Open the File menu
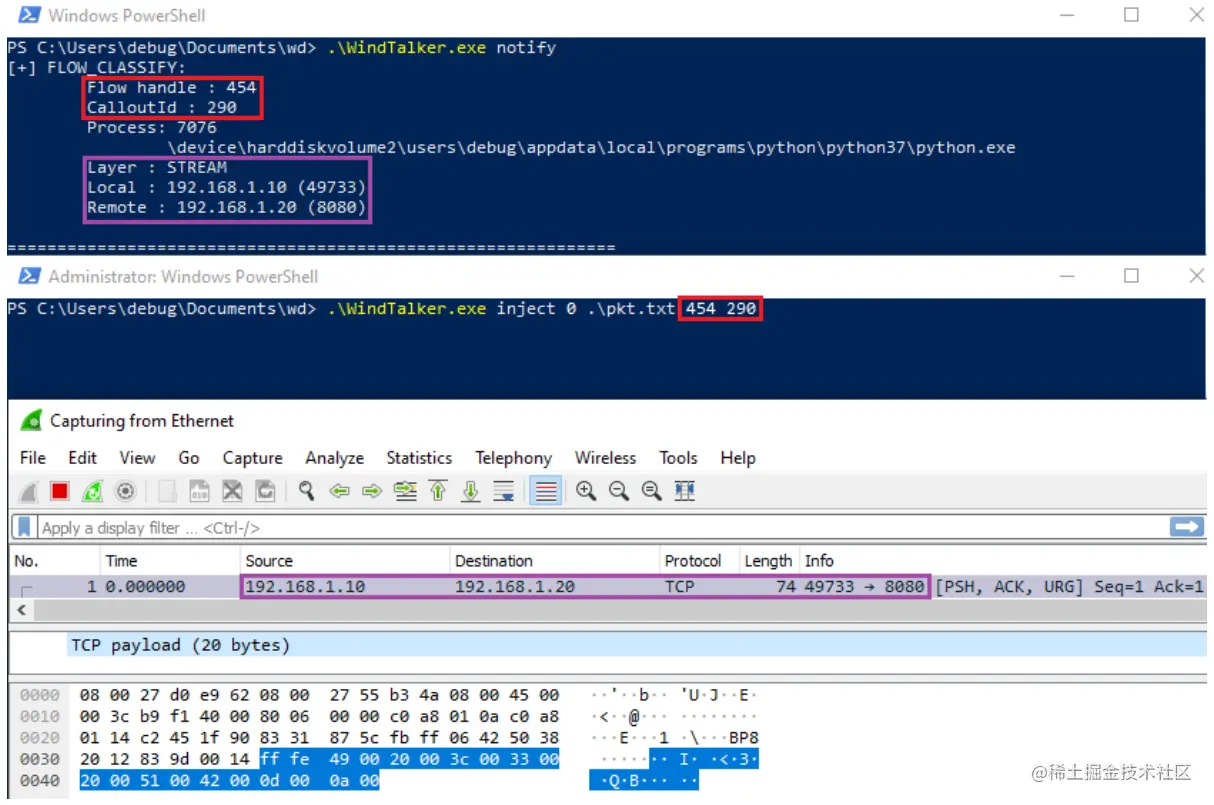The height and width of the screenshot is (805, 1214). [33, 457]
